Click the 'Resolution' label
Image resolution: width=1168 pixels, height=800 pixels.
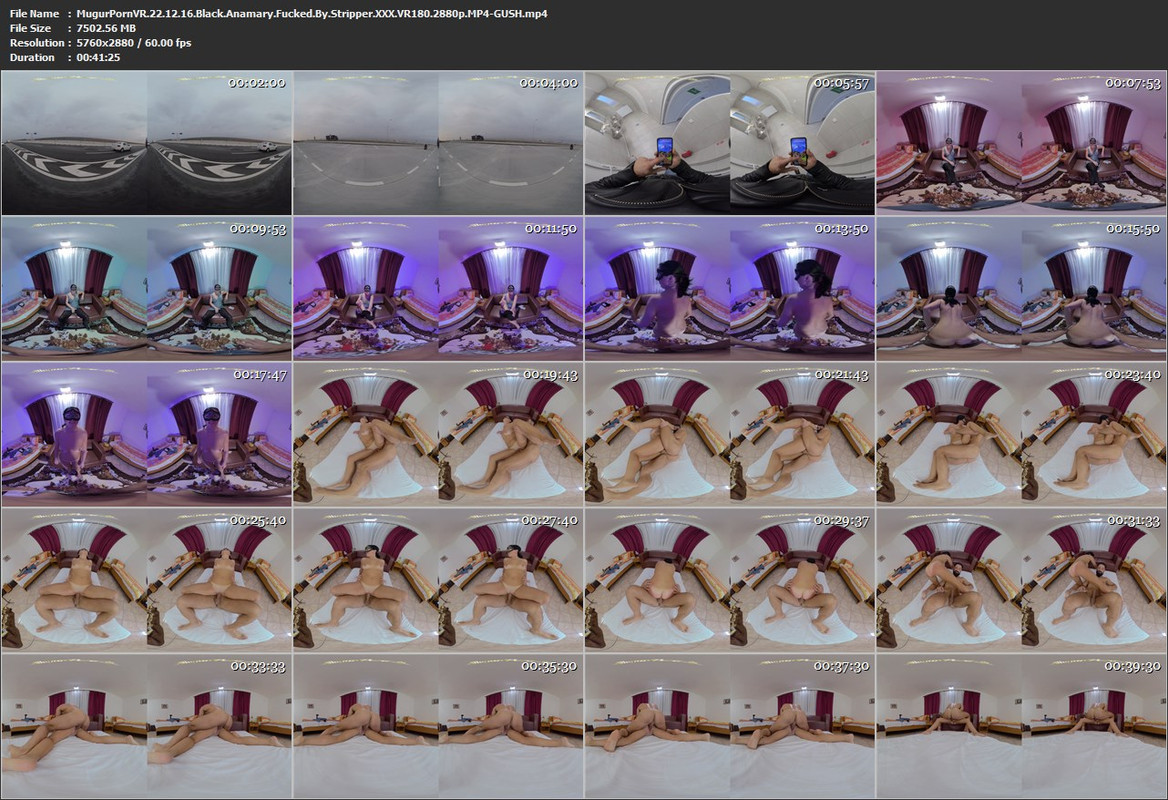(x=36, y=42)
